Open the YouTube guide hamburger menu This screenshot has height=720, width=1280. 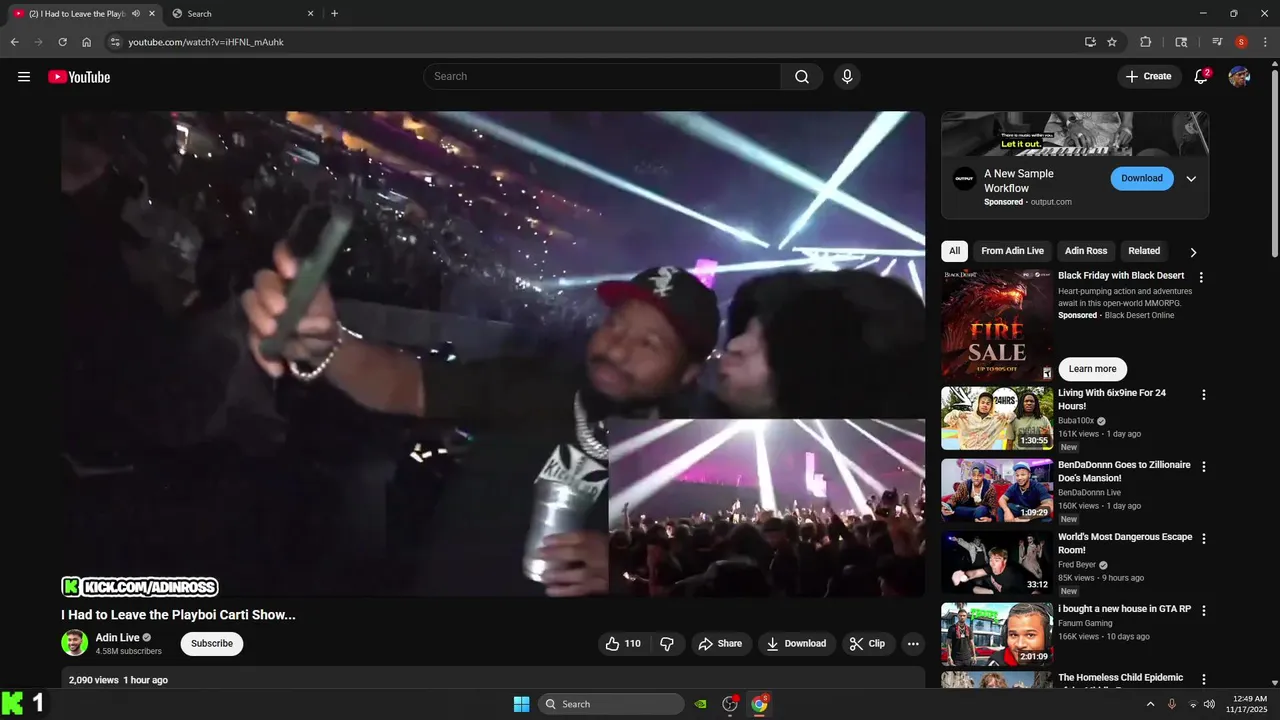point(24,77)
